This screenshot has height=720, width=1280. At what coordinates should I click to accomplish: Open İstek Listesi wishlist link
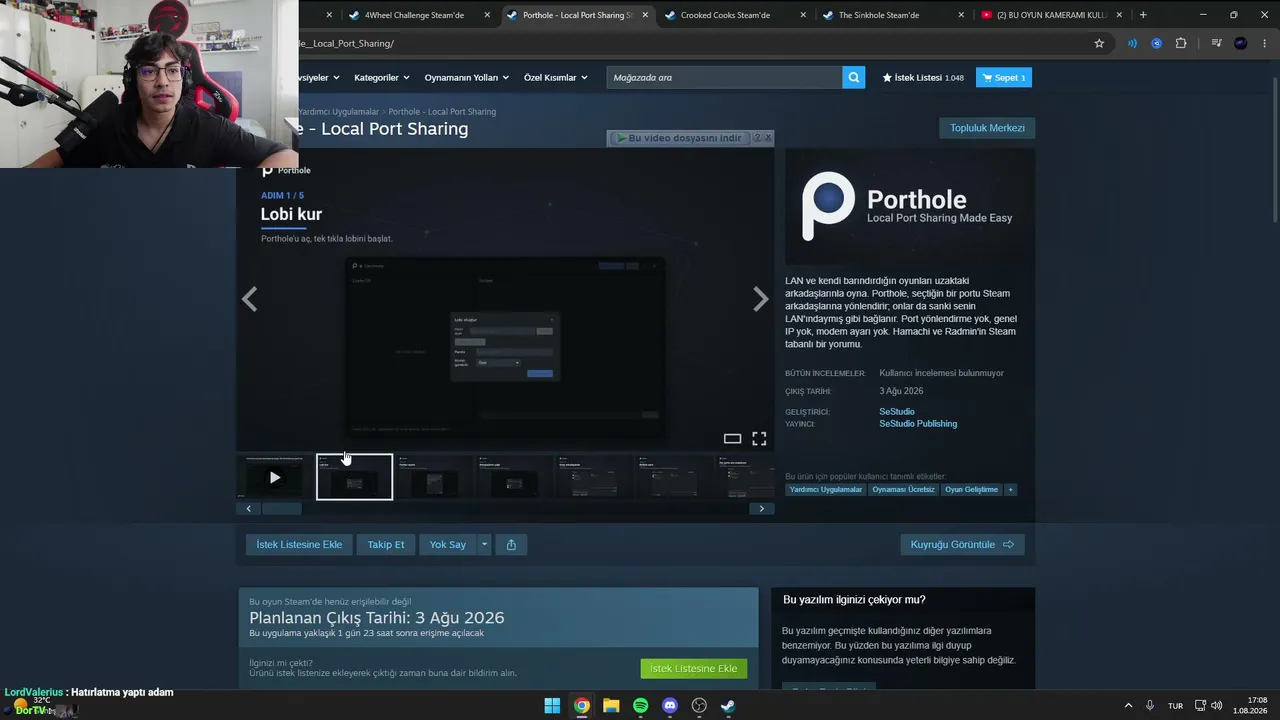pyautogui.click(x=923, y=77)
